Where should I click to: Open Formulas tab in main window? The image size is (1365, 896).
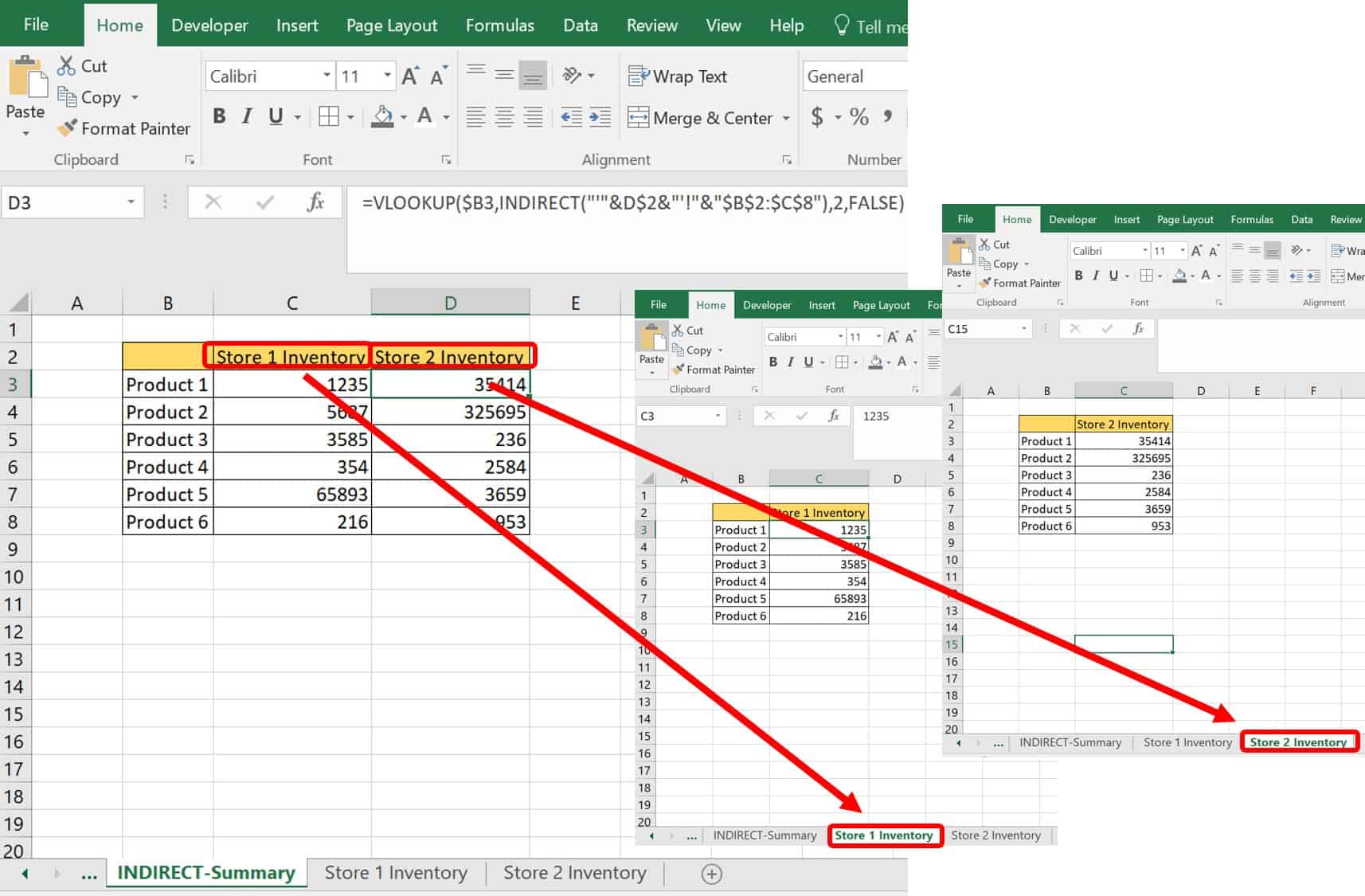(500, 25)
